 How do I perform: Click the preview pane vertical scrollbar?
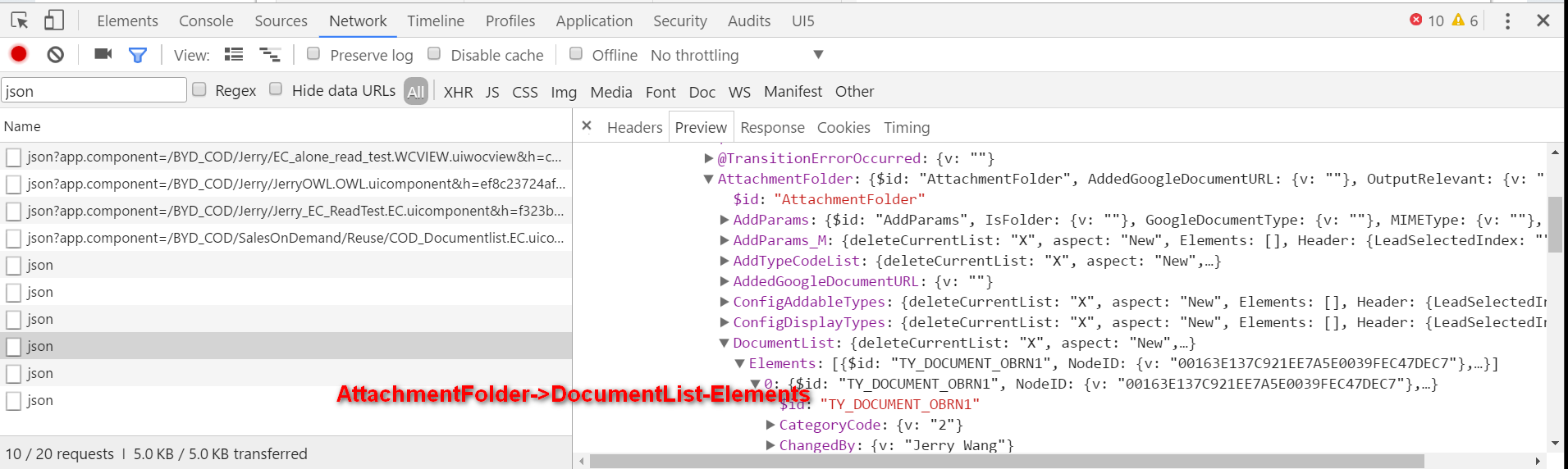tap(1555, 225)
